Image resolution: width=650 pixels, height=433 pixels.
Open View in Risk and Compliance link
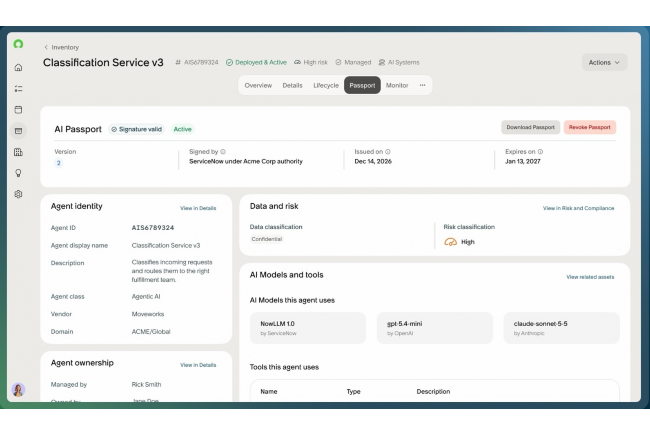tap(578, 208)
